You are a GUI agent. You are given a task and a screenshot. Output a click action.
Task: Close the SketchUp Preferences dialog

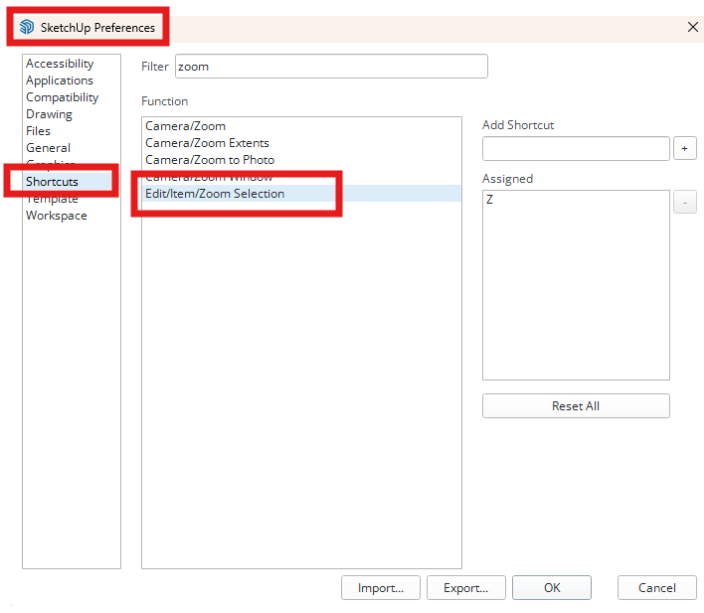692,27
